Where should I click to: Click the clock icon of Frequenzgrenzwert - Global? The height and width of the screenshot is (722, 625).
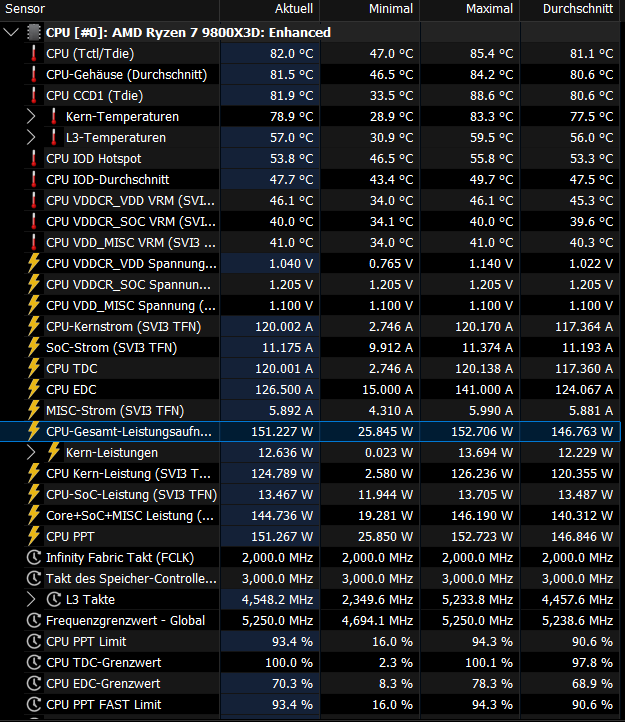[34, 621]
